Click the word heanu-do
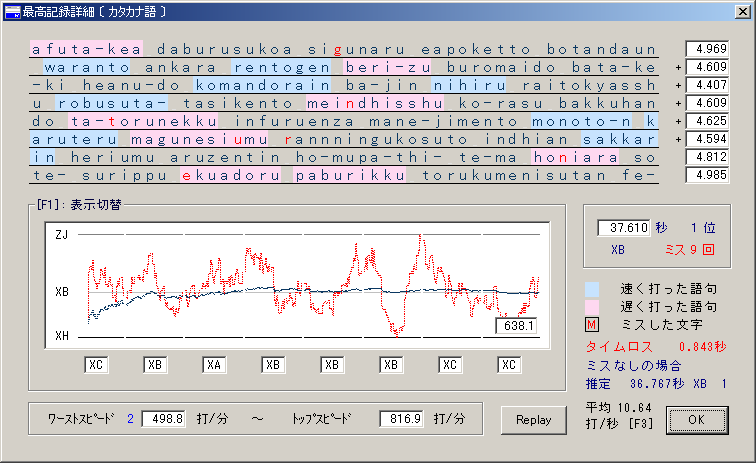Viewport: 756px width, 463px height. (131, 85)
